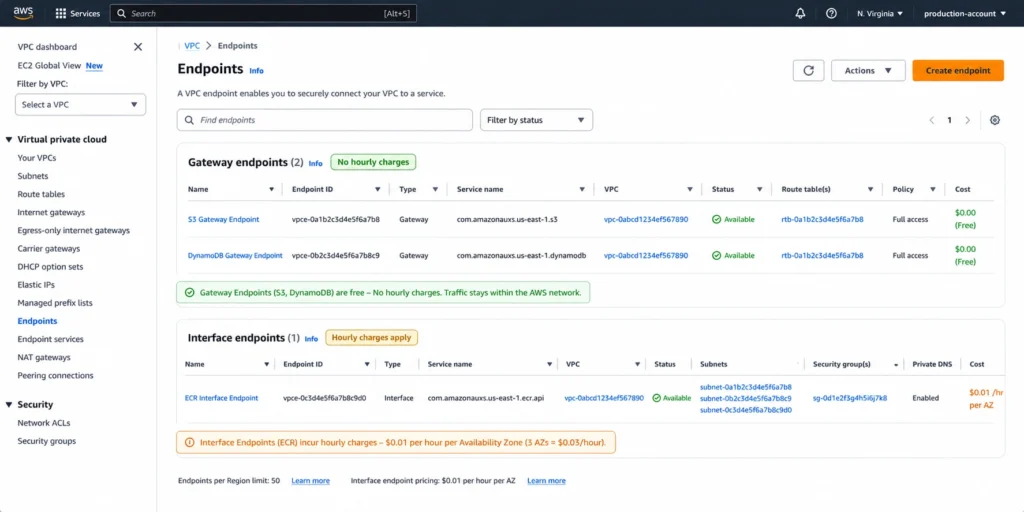Open the production-account menu
1024x512 pixels.
965,14
